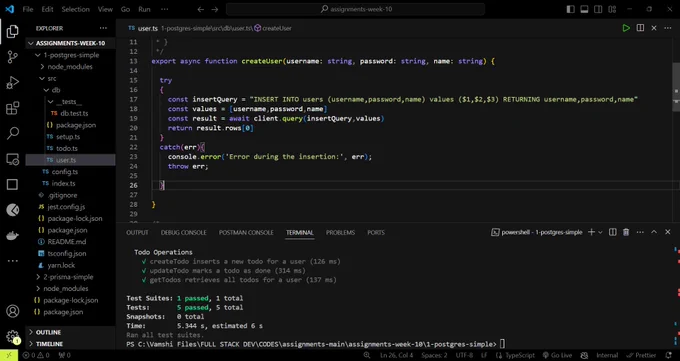This screenshot has width=680, height=361.
Task: Open db.test.ts in the explorer
Action: 70,113
